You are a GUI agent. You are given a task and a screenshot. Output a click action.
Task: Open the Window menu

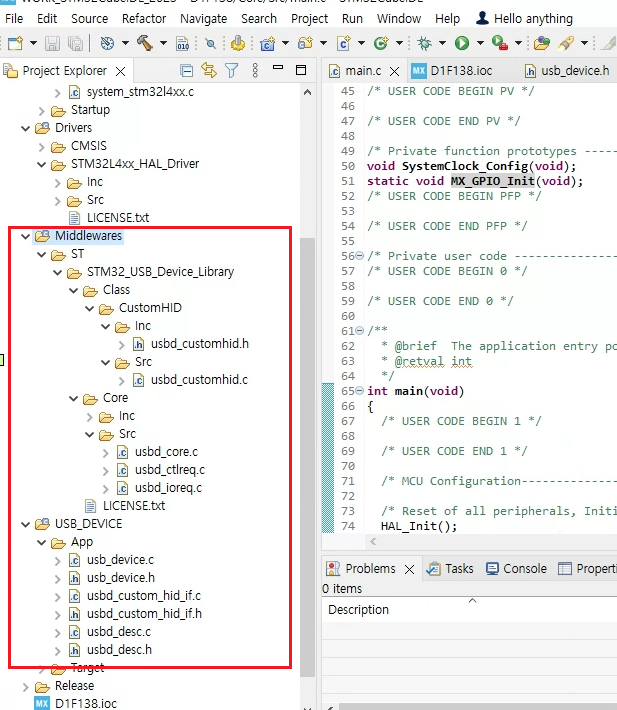(x=399, y=19)
